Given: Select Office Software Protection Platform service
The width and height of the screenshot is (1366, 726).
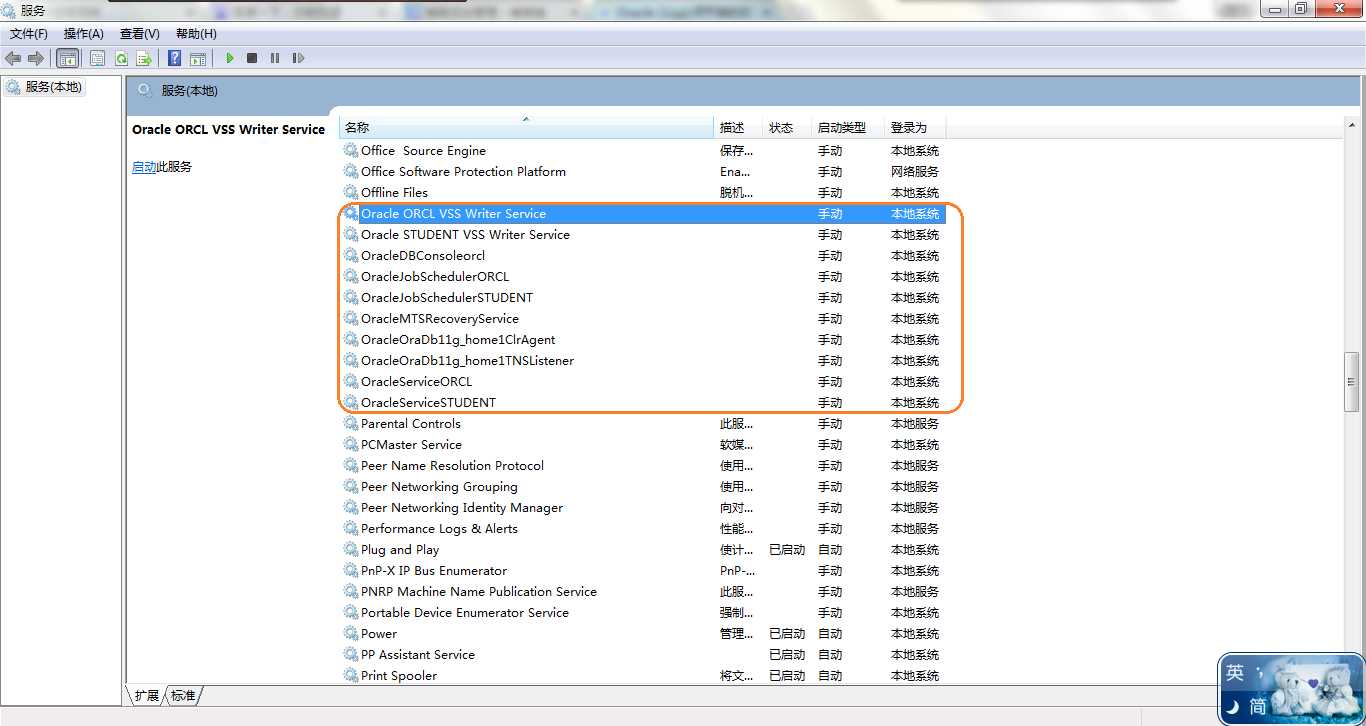Looking at the screenshot, I should pyautogui.click(x=643, y=171).
